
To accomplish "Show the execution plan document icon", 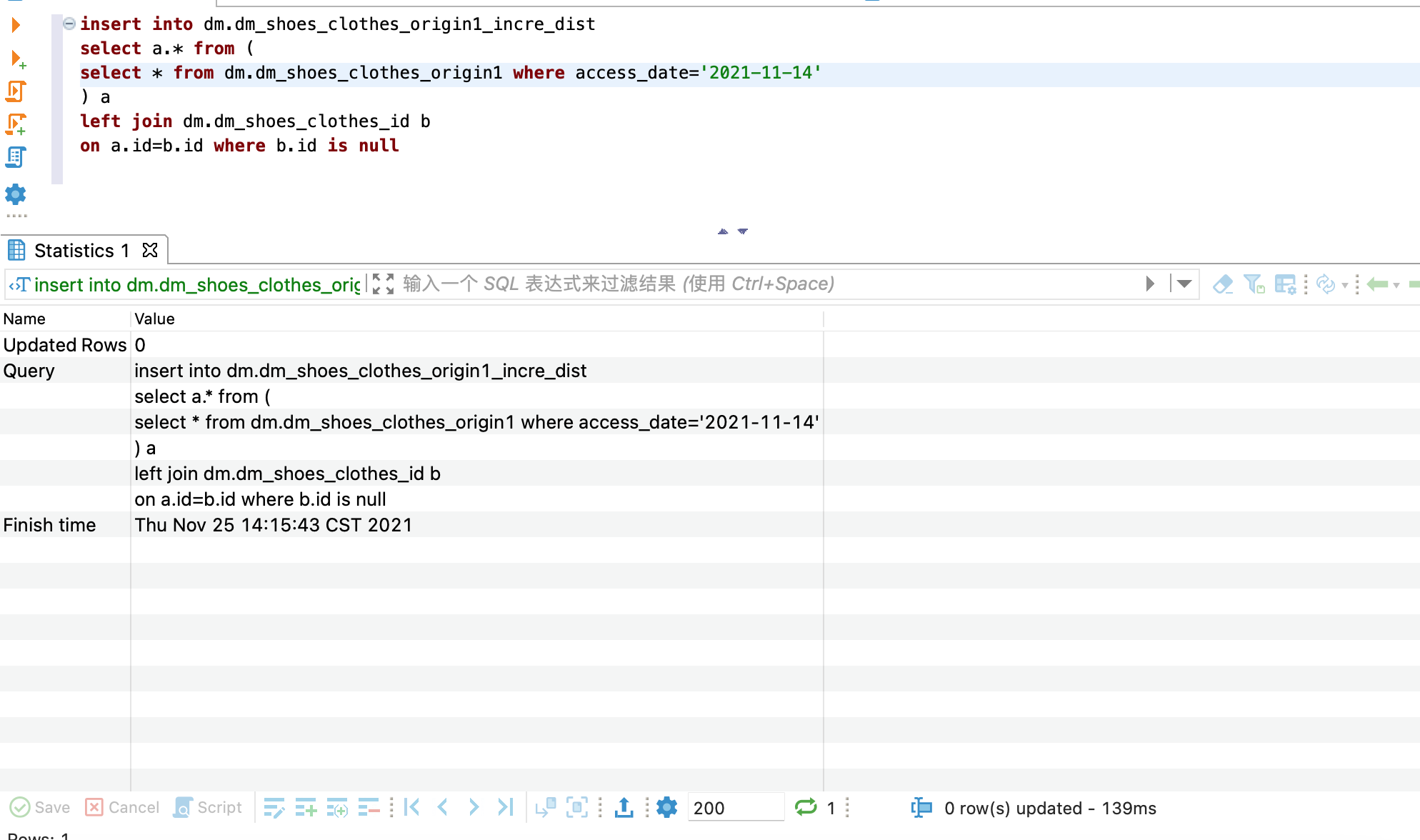I will (16, 157).
